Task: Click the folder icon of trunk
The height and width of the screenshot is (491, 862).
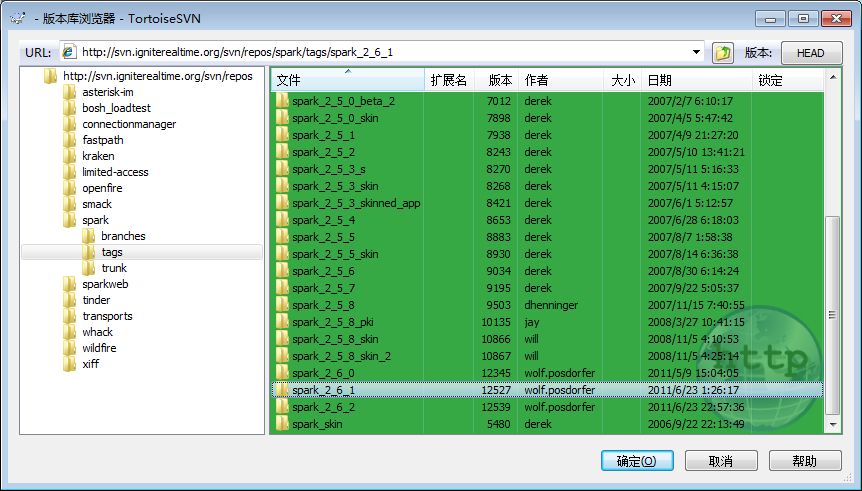Action: [x=89, y=268]
